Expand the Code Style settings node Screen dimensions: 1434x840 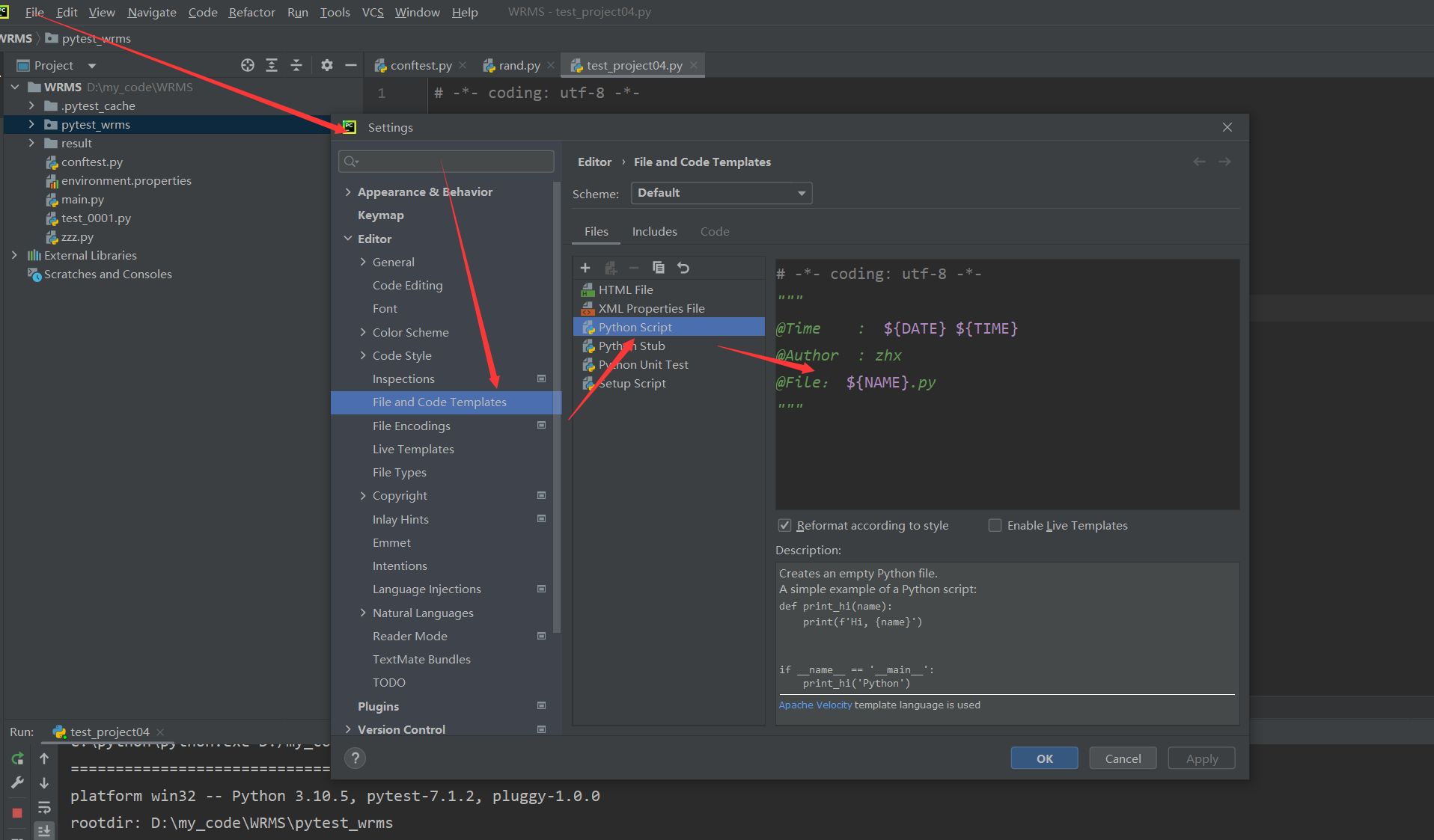(363, 356)
